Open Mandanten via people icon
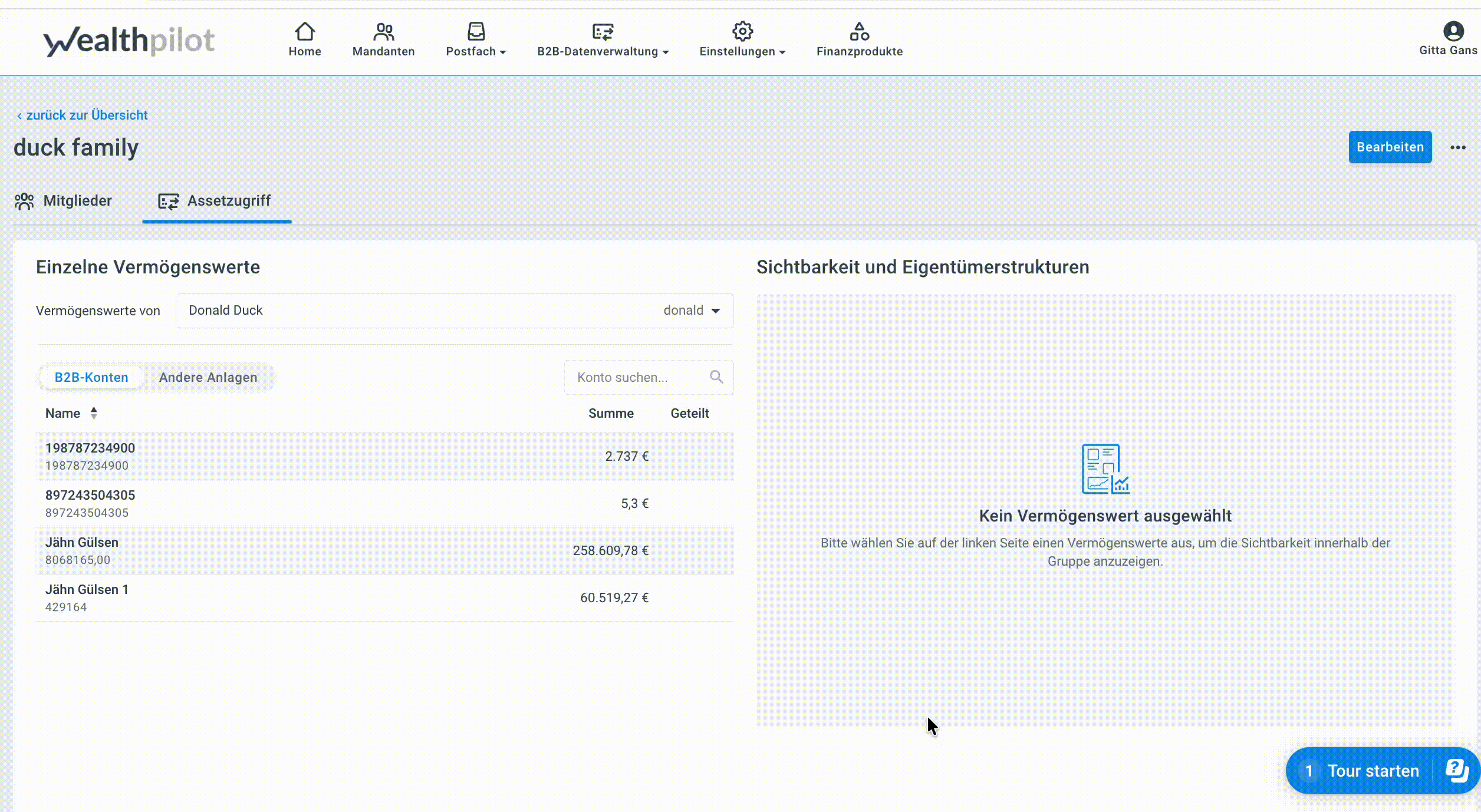This screenshot has height=812, width=1481. 383,31
